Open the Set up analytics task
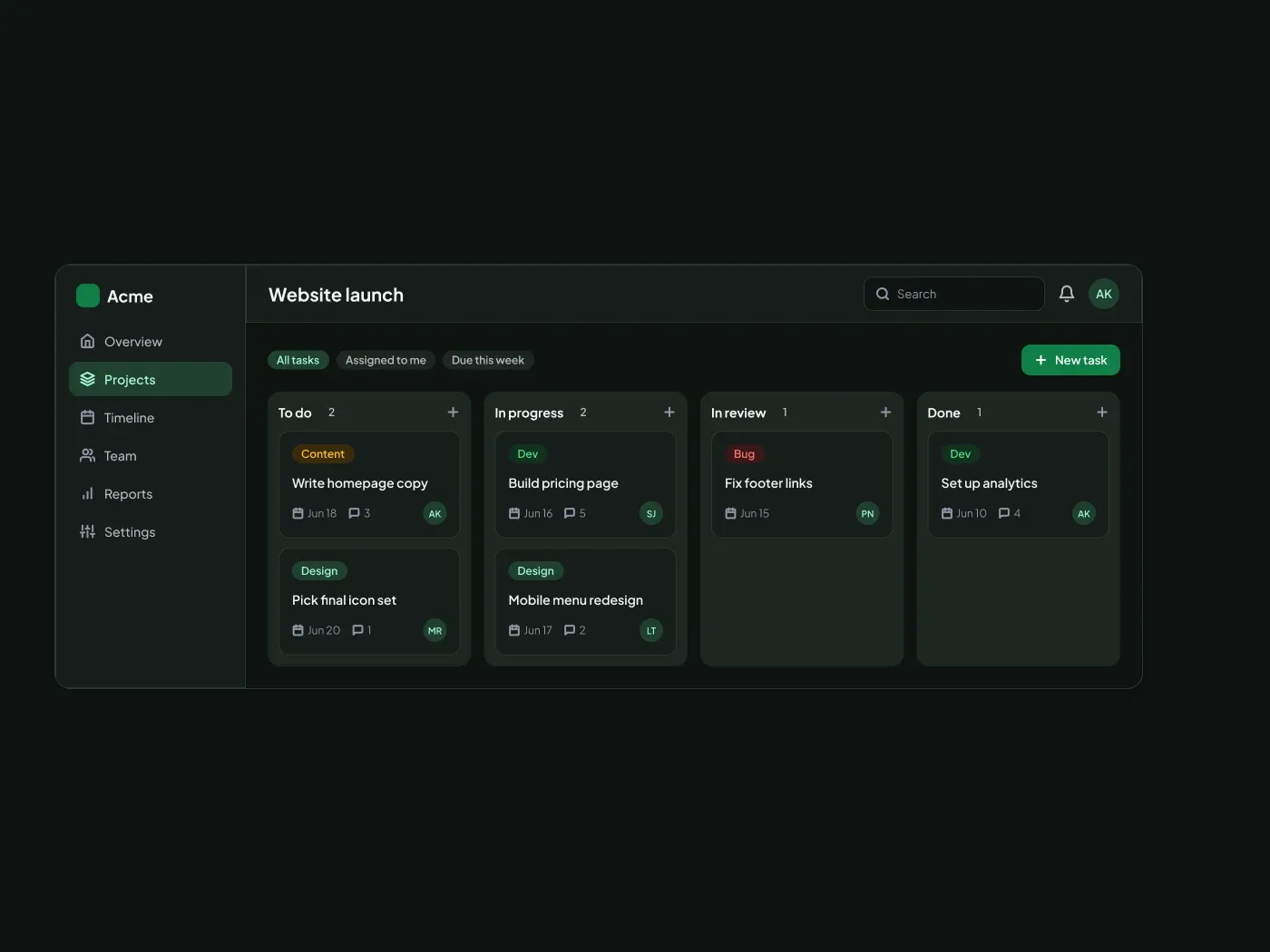The width and height of the screenshot is (1270, 952). (1019, 485)
